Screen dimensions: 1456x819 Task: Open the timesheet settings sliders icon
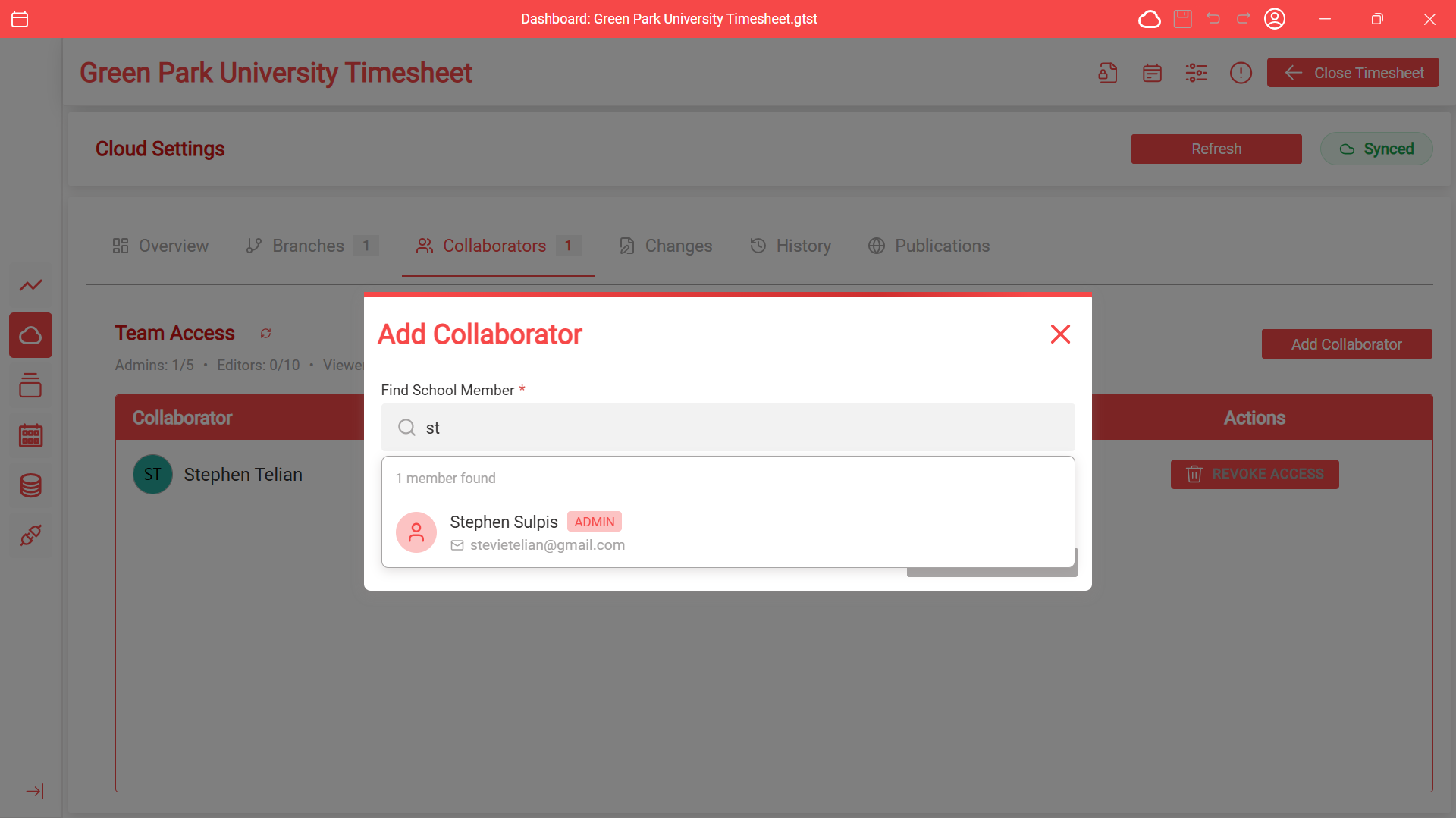pyautogui.click(x=1196, y=72)
